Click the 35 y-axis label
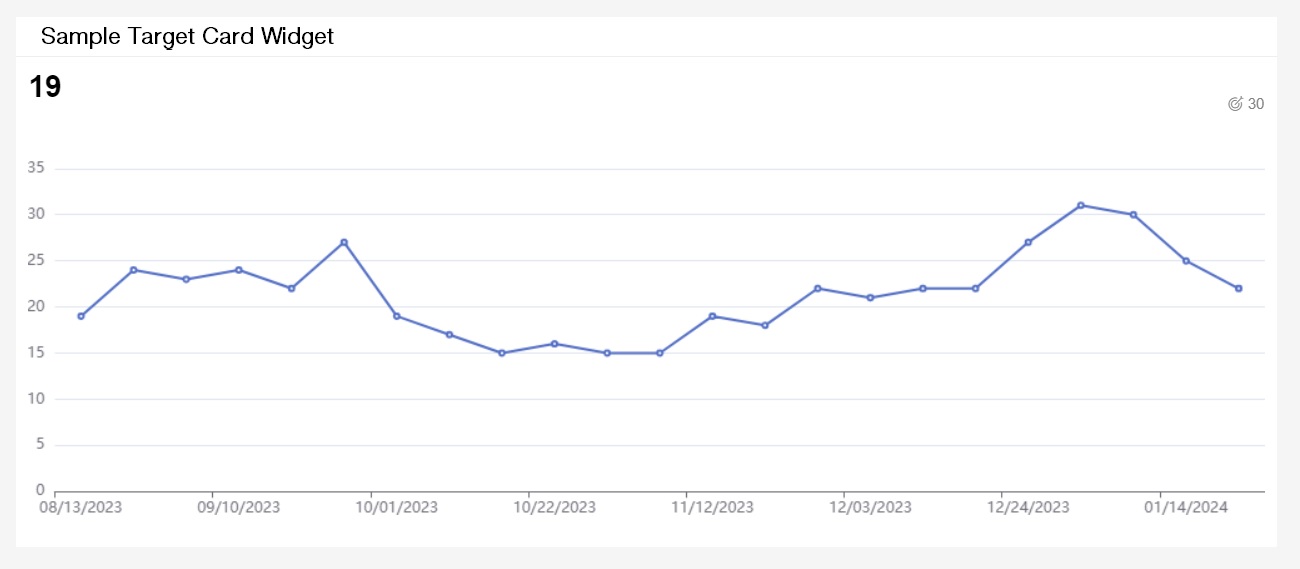Viewport: 1300px width, 569px height. pyautogui.click(x=36, y=168)
